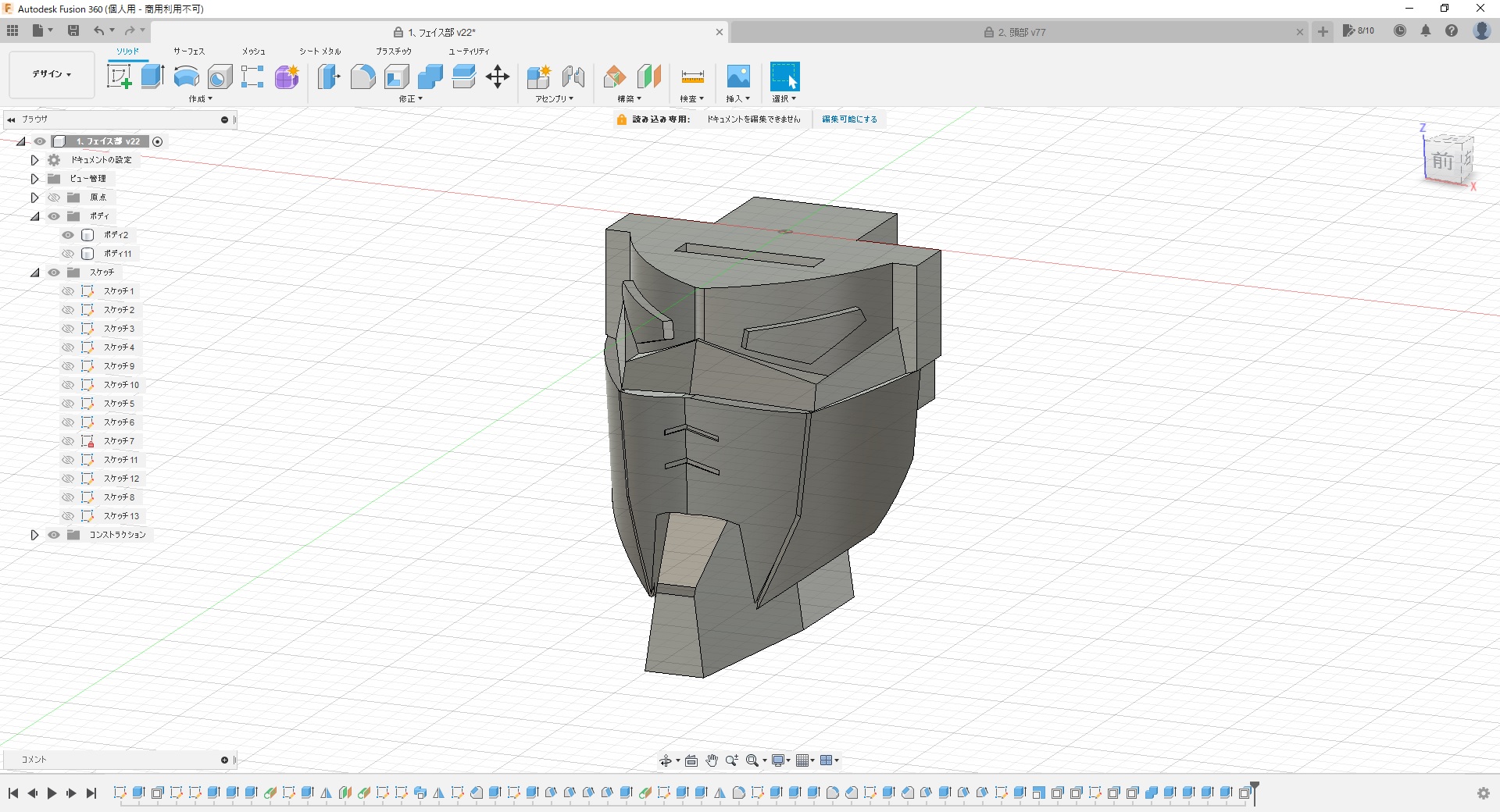
Task: Click the Measure tool icon
Action: tap(692, 77)
